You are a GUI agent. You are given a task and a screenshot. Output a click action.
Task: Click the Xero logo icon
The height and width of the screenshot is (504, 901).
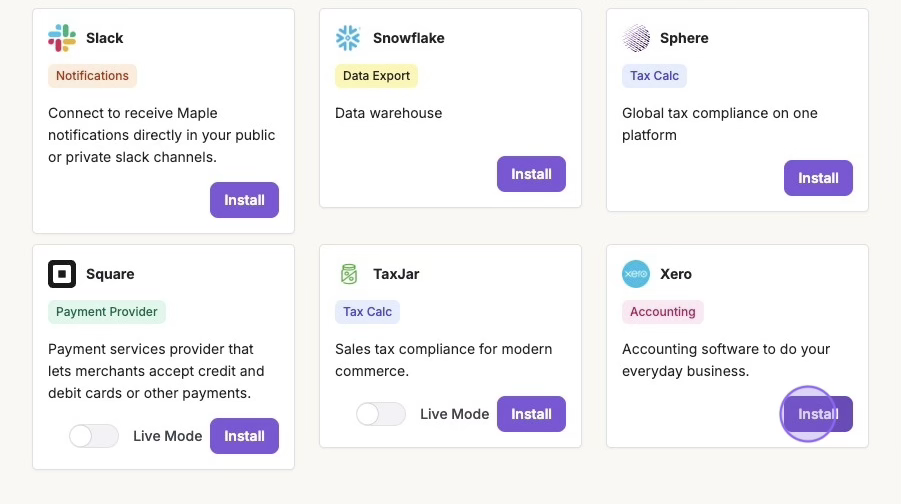[636, 274]
